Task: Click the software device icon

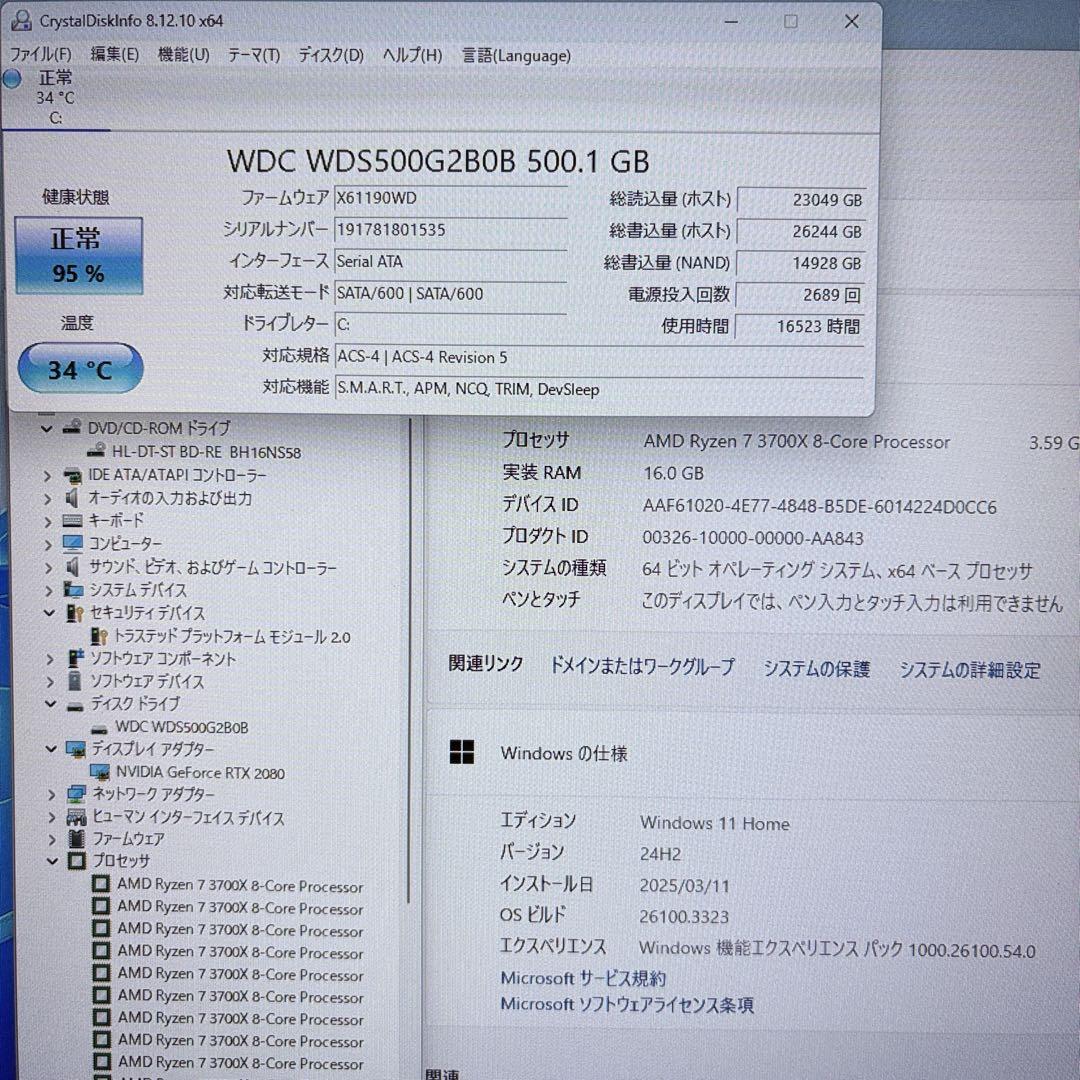Action: point(75,681)
